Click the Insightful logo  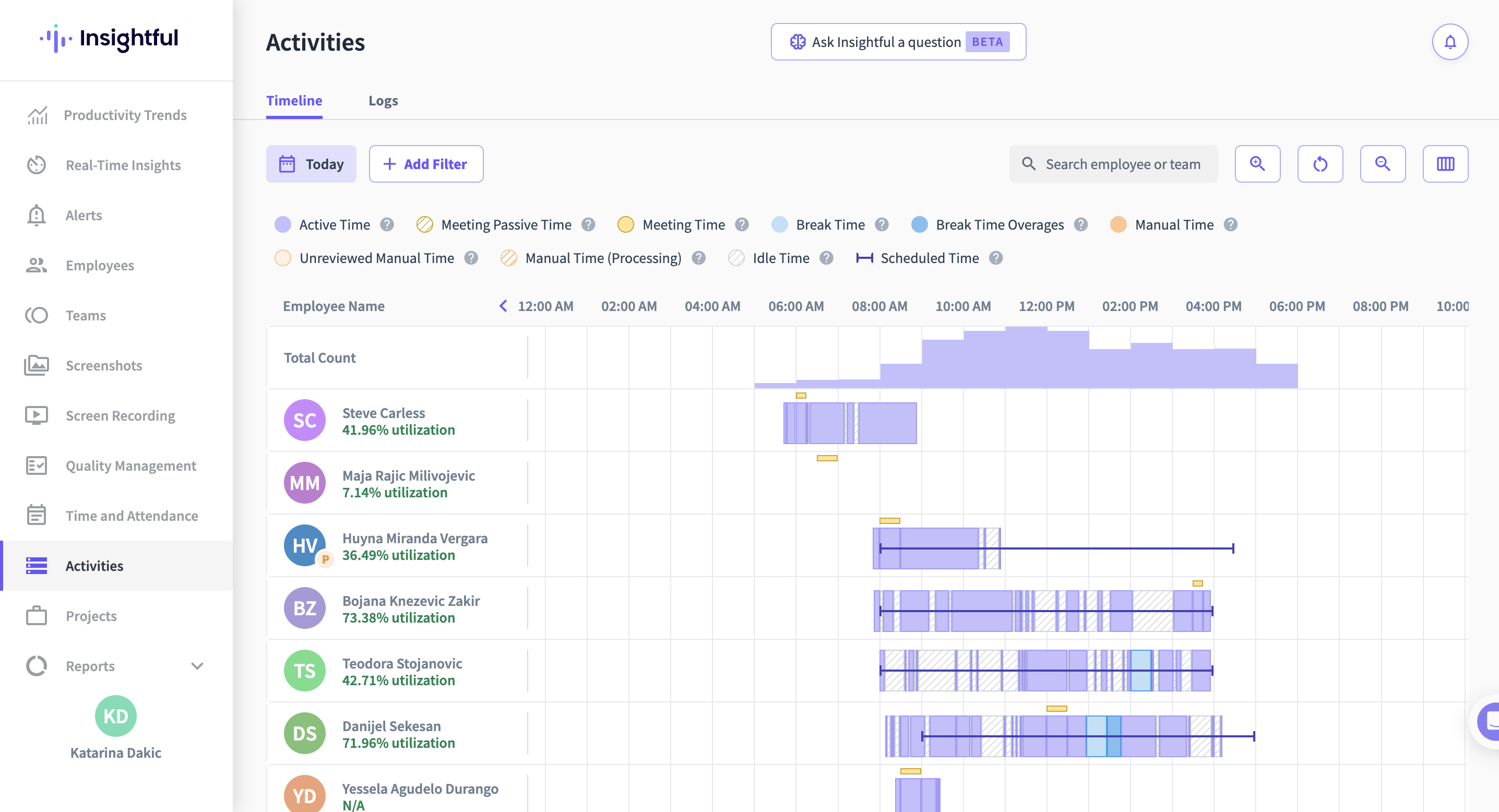109,39
